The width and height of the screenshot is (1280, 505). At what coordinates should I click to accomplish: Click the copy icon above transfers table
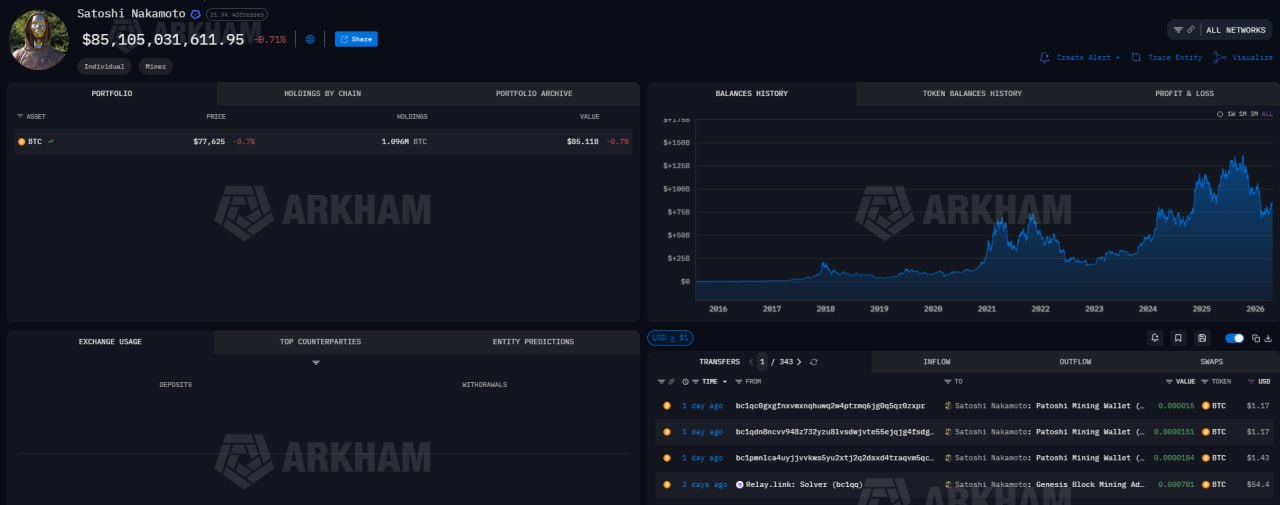point(1256,338)
